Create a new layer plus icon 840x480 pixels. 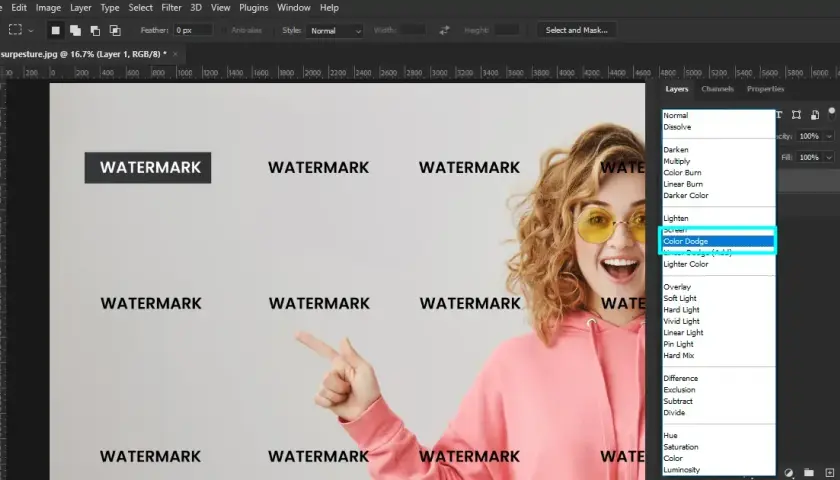[x=829, y=472]
